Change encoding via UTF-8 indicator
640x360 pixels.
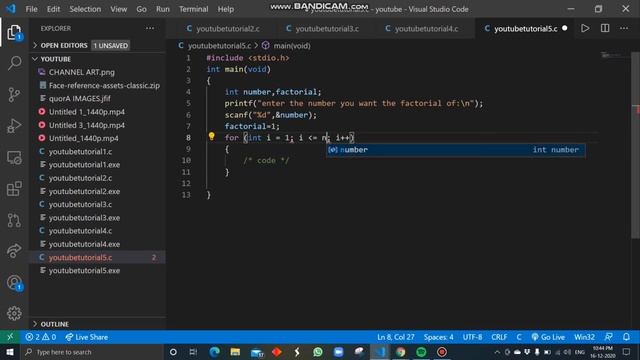pyautogui.click(x=472, y=337)
